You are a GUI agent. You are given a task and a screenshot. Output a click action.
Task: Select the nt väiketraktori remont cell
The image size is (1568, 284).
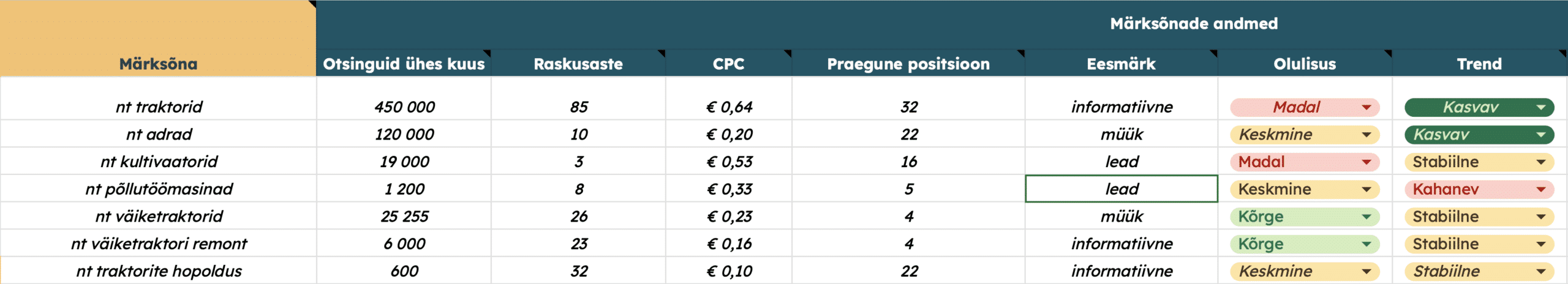[x=158, y=244]
